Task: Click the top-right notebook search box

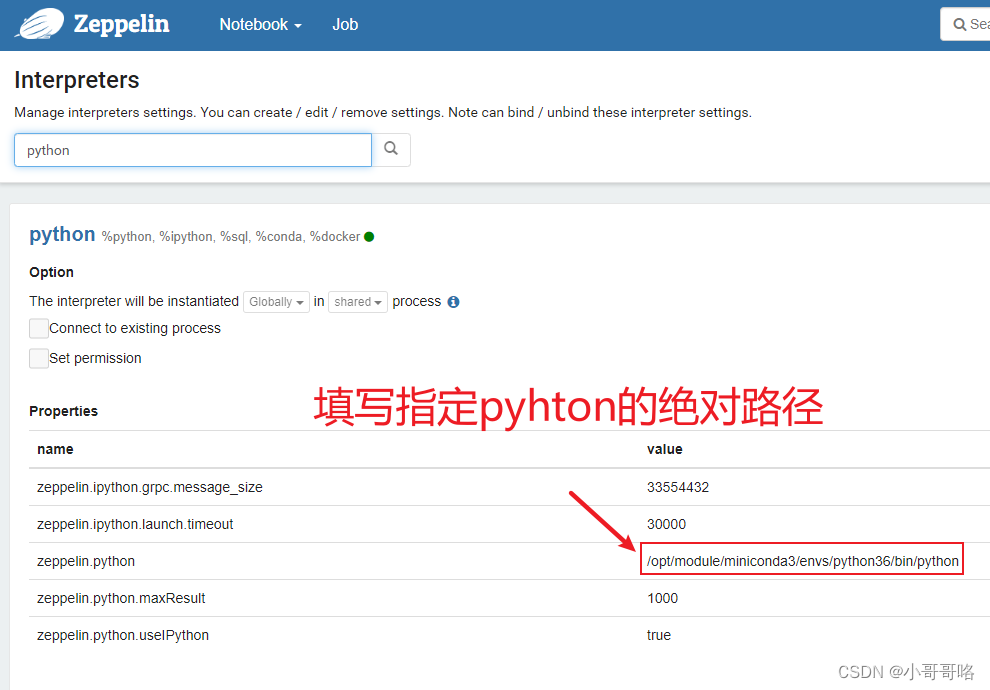Action: click(x=965, y=24)
